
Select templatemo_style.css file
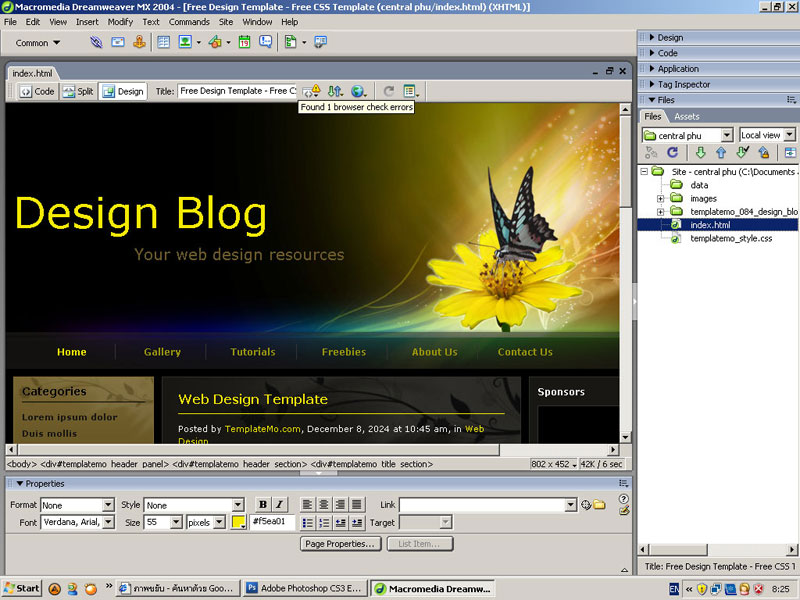pyautogui.click(x=731, y=238)
